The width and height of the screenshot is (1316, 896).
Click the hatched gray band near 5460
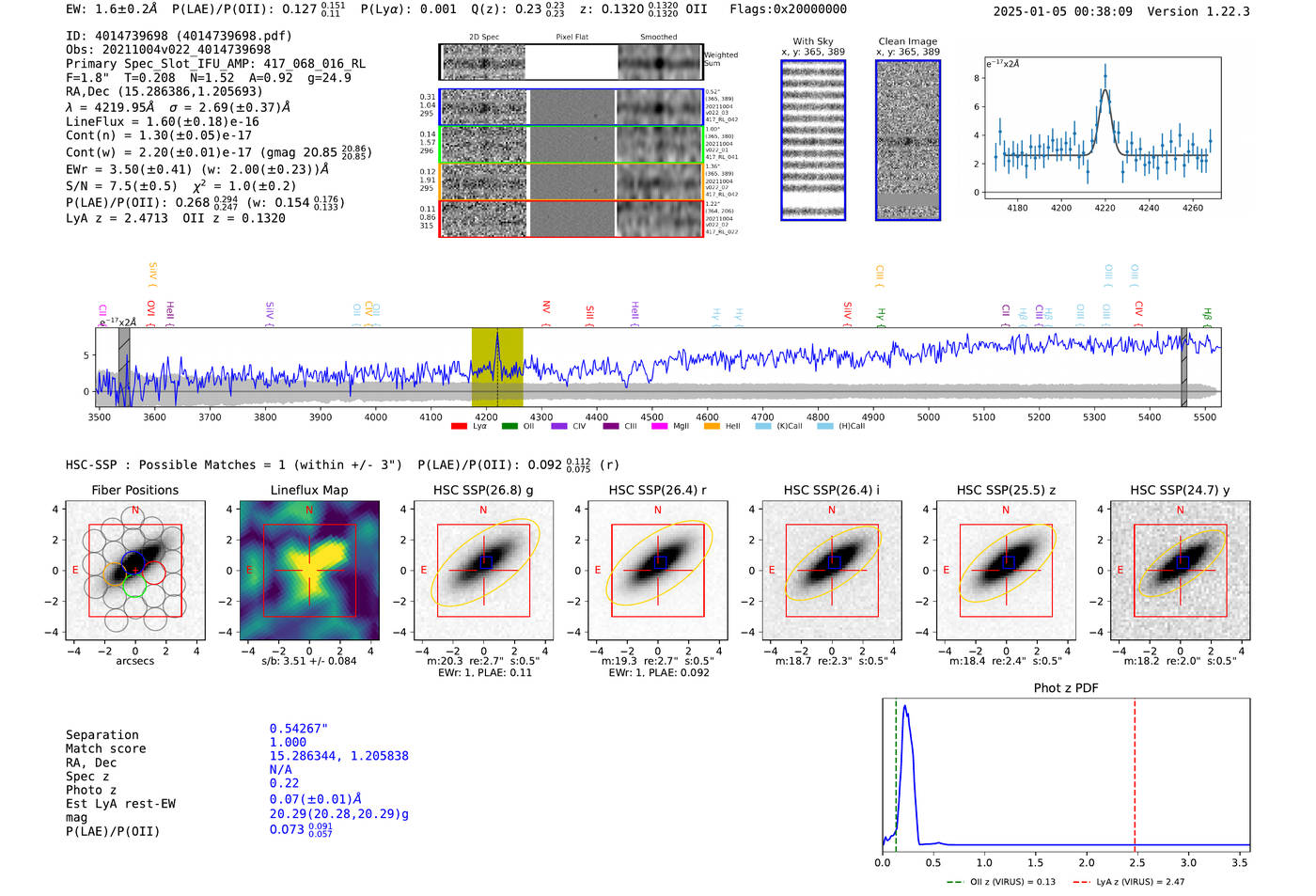[1184, 367]
